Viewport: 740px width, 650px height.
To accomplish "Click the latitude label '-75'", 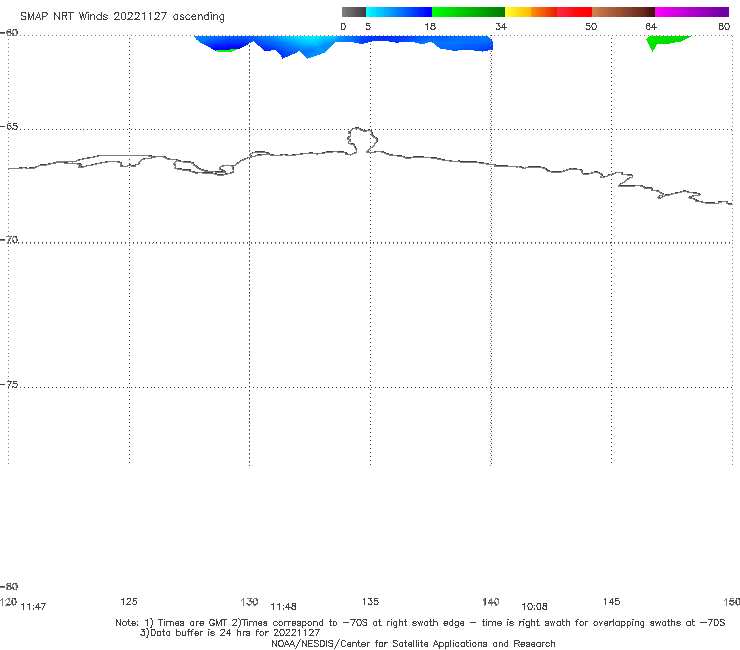I will (x=9, y=385).
